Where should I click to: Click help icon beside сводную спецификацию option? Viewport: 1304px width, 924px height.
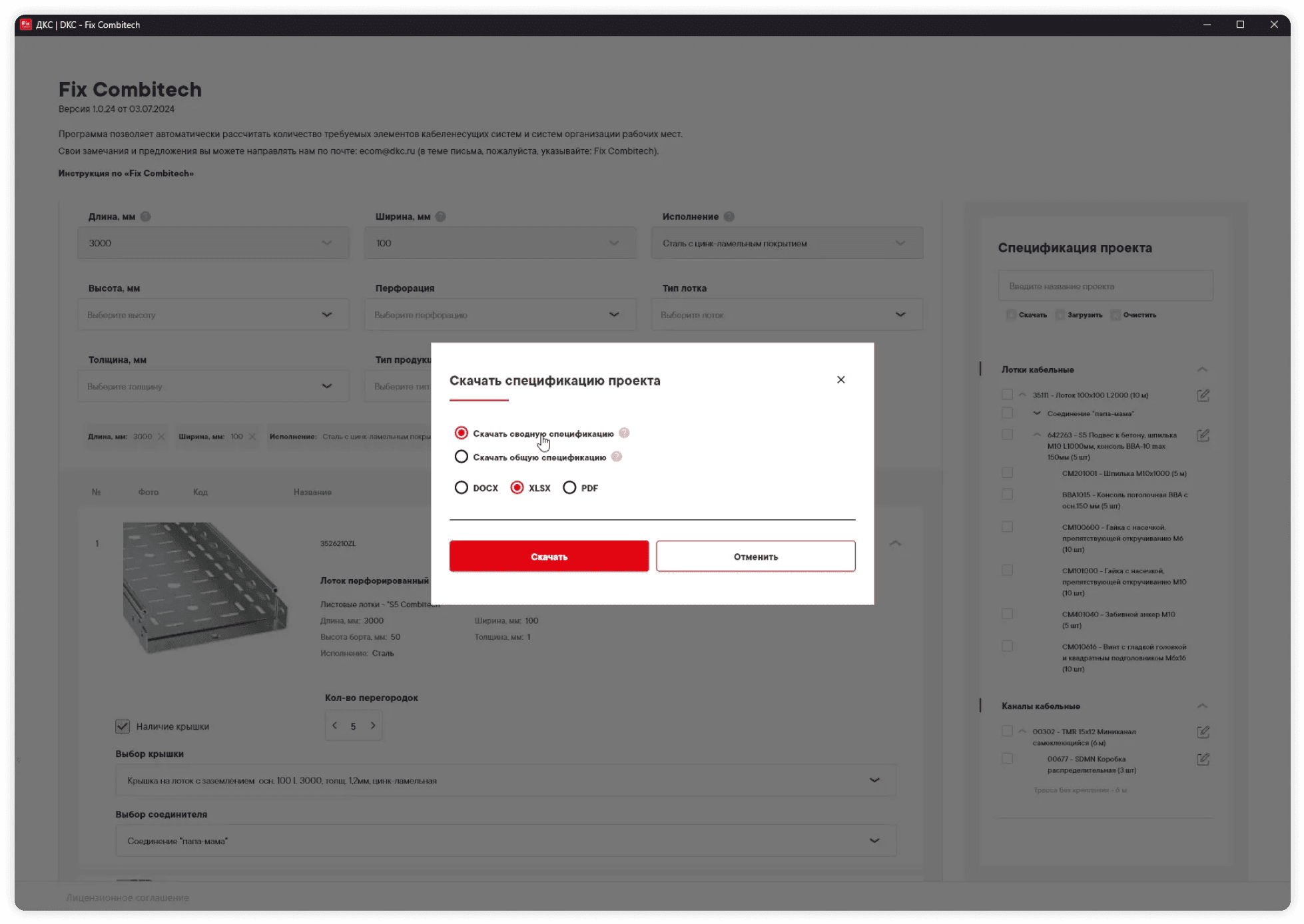624,433
